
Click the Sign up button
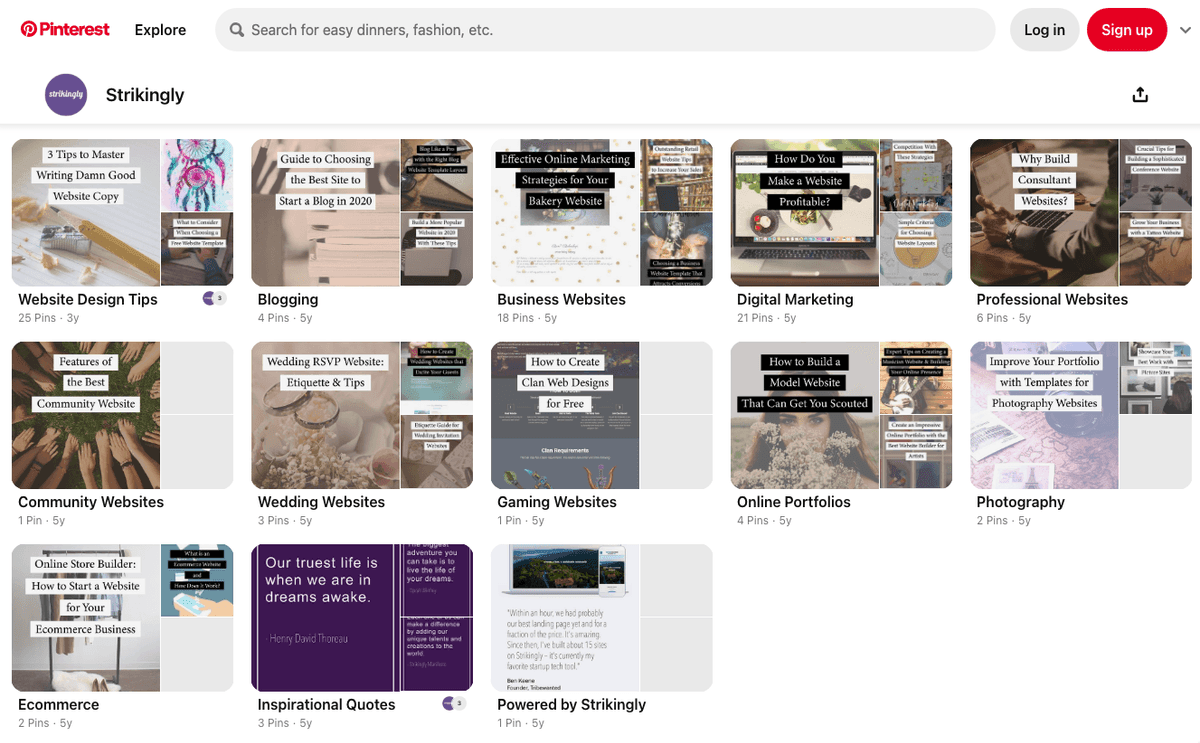tap(1127, 30)
